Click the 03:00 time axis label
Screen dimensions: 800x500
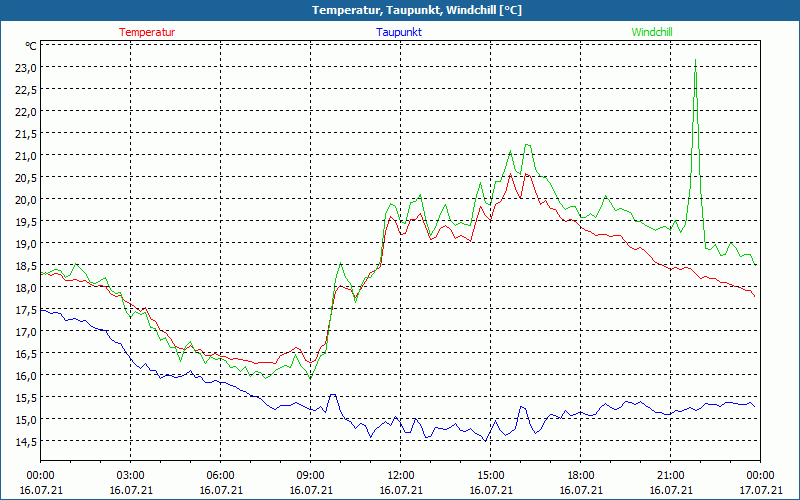131,475
